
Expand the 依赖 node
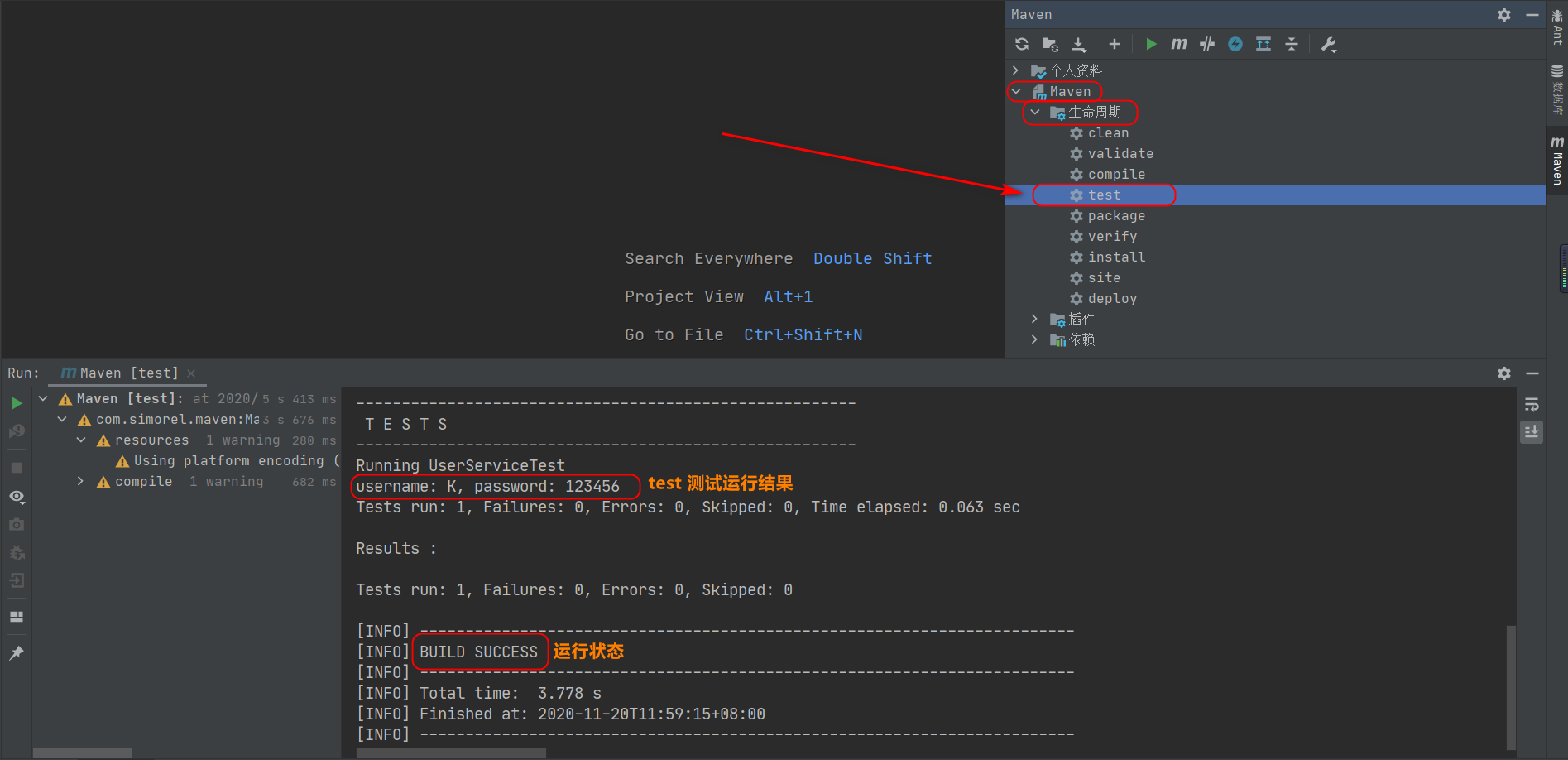click(1034, 339)
